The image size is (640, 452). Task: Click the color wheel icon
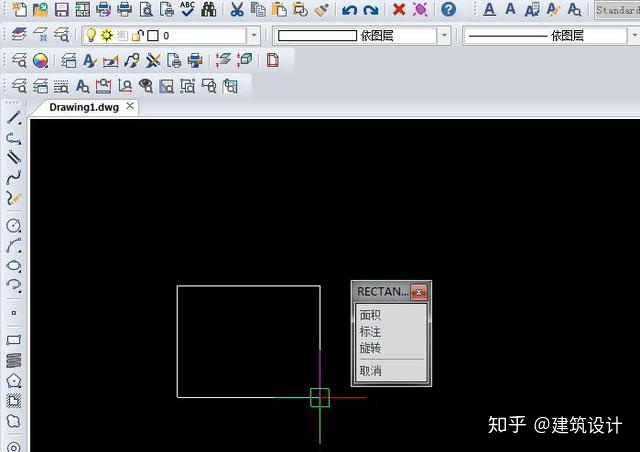click(40, 61)
